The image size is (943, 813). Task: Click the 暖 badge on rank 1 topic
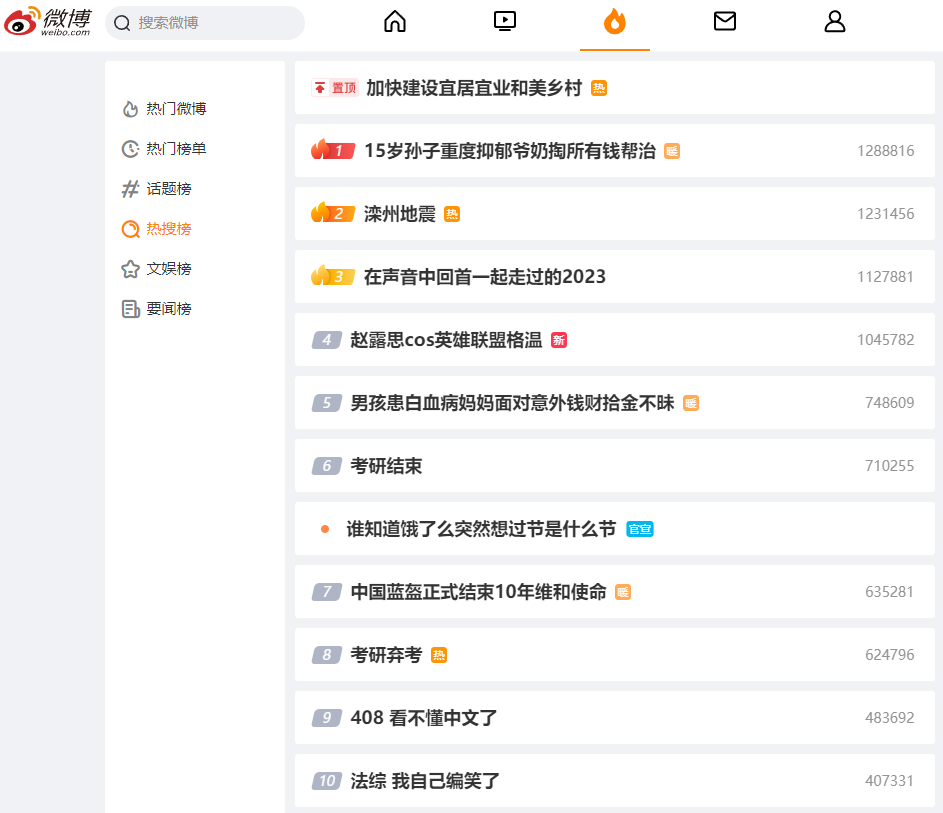(672, 151)
